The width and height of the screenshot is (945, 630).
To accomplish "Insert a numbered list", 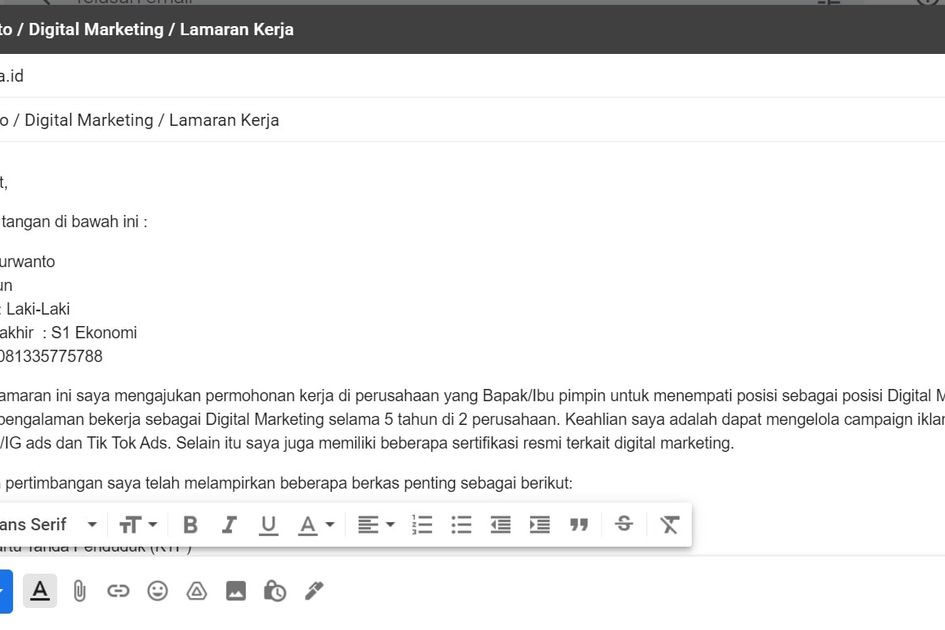I will click(x=422, y=525).
